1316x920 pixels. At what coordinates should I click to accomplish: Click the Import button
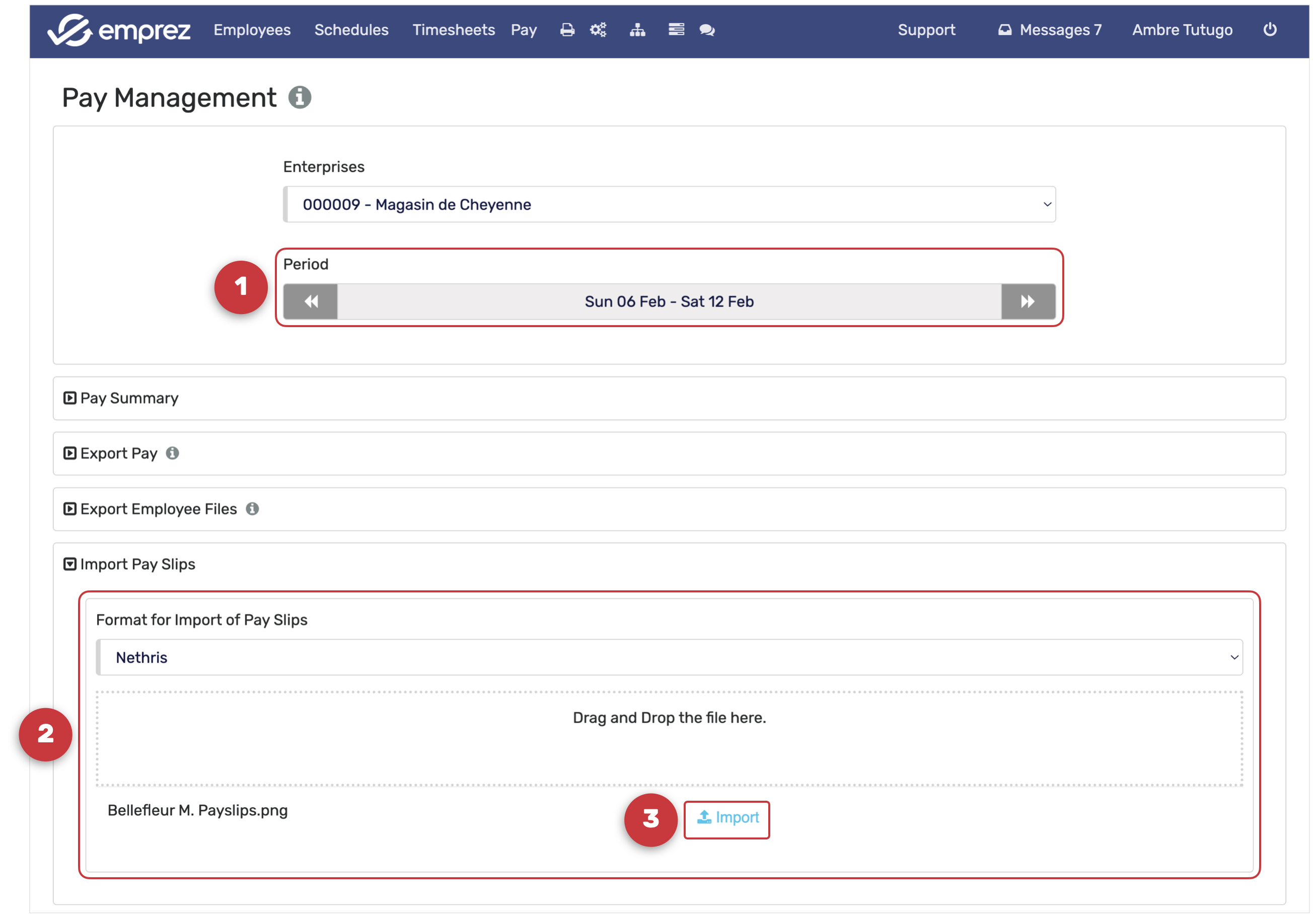pyautogui.click(x=727, y=818)
